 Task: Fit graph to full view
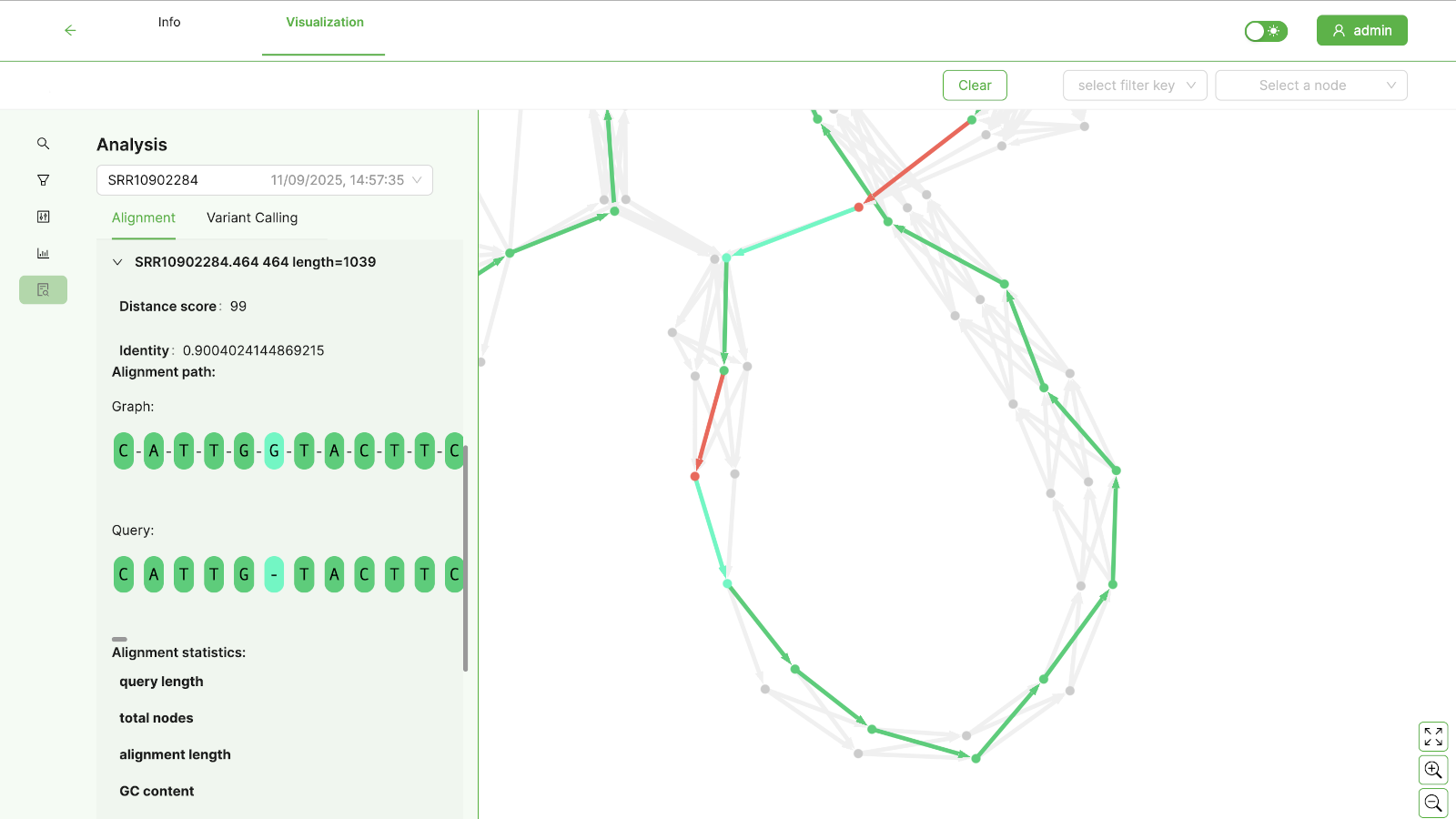(1433, 736)
